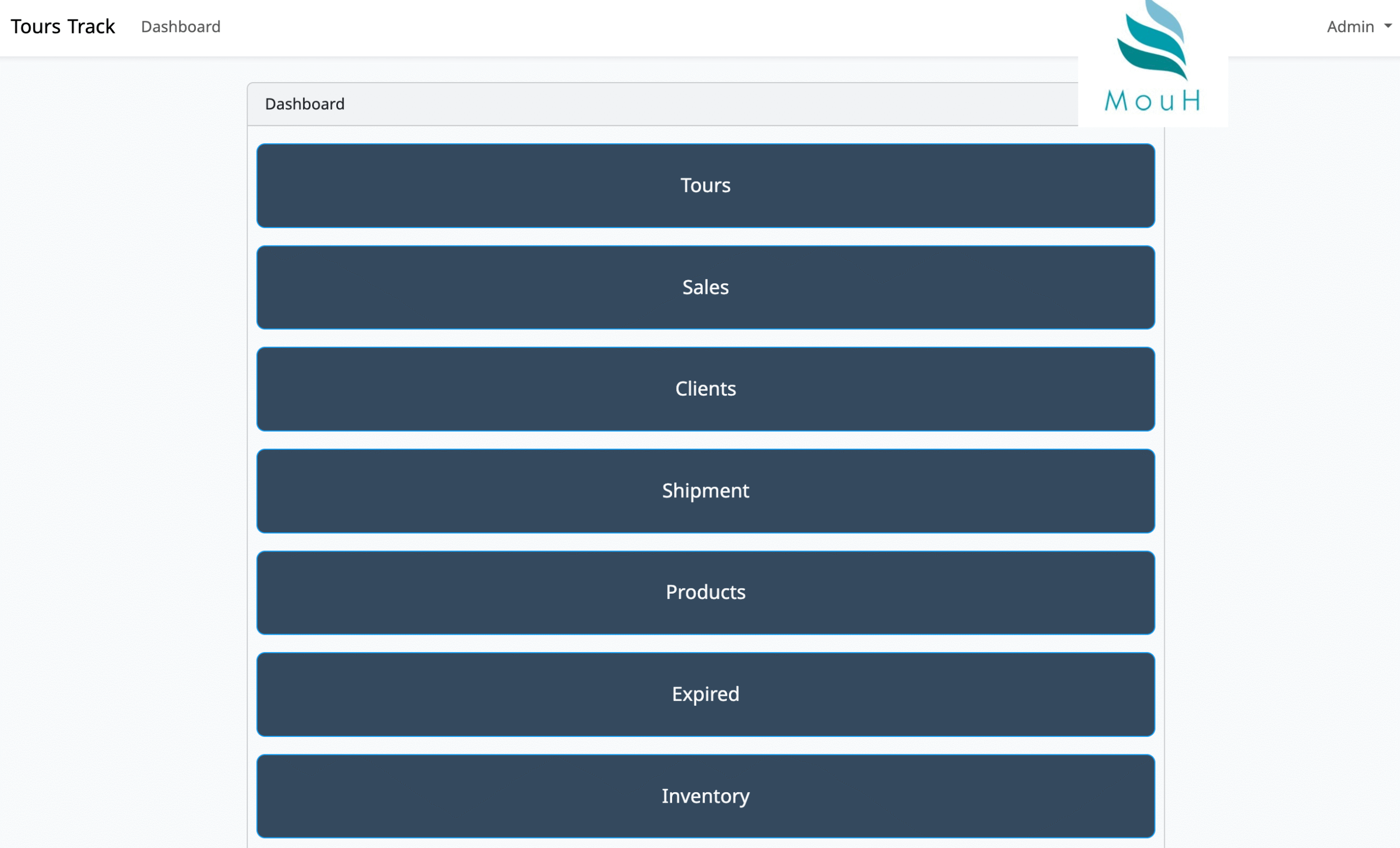Navigate to Sales from the dashboard list
The height and width of the screenshot is (848, 1400).
(705, 288)
